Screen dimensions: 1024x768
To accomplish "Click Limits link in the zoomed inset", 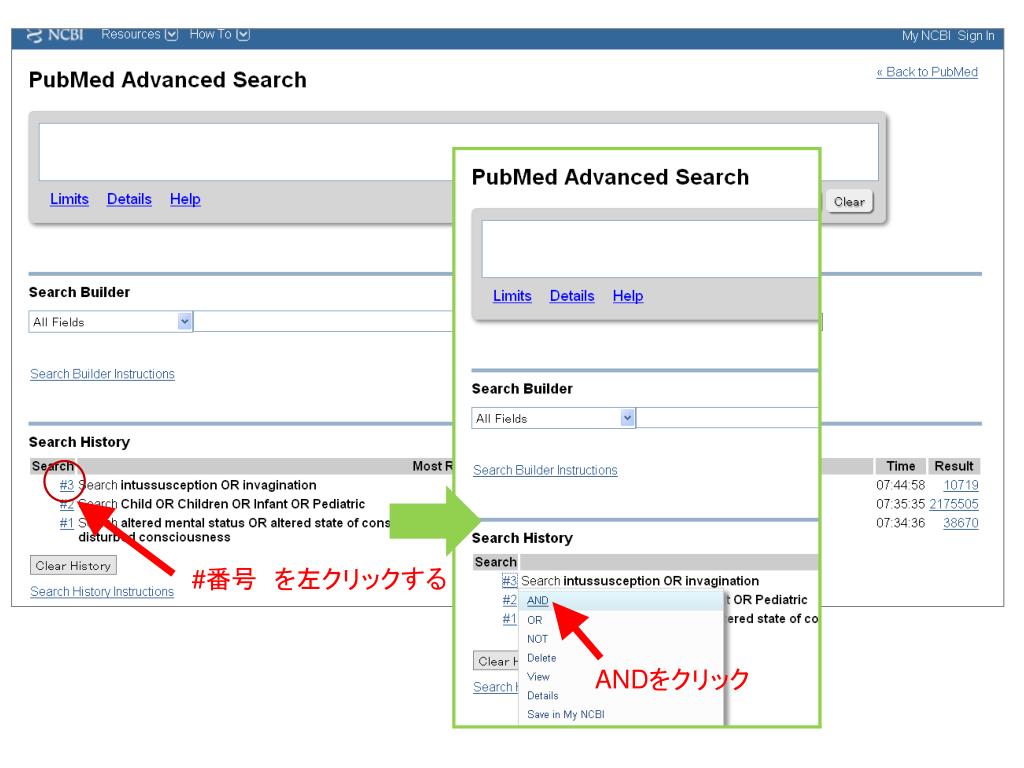I will [512, 296].
